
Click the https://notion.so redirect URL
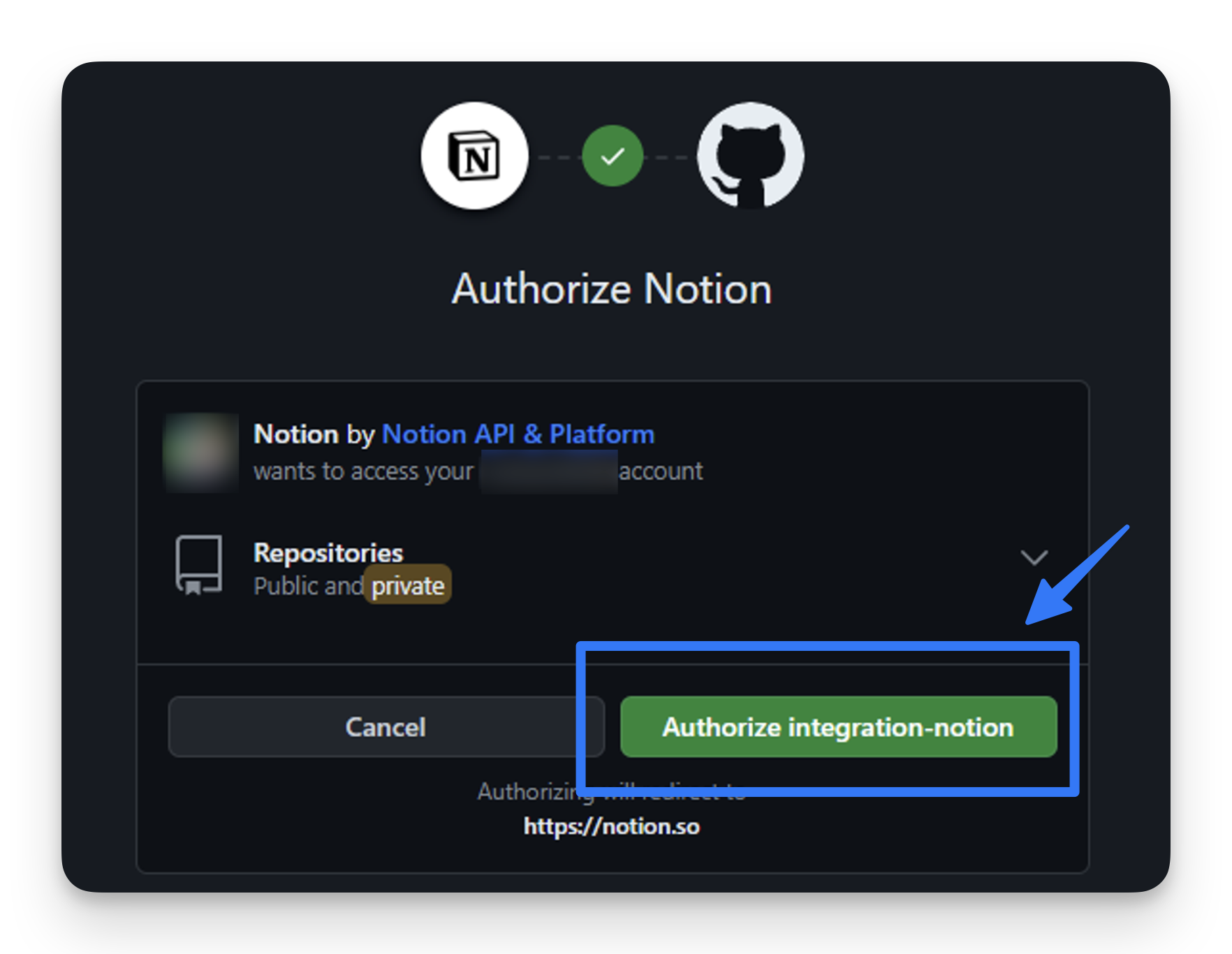[x=612, y=826]
